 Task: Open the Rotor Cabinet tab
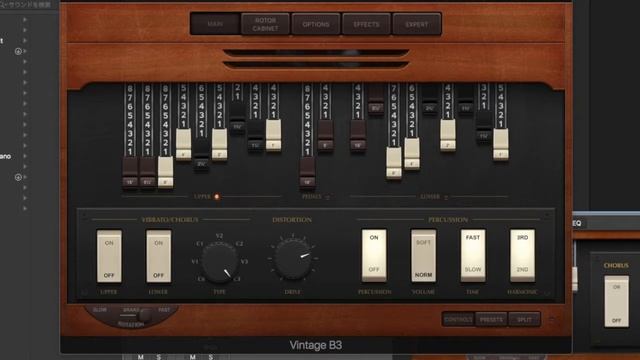[x=265, y=24]
